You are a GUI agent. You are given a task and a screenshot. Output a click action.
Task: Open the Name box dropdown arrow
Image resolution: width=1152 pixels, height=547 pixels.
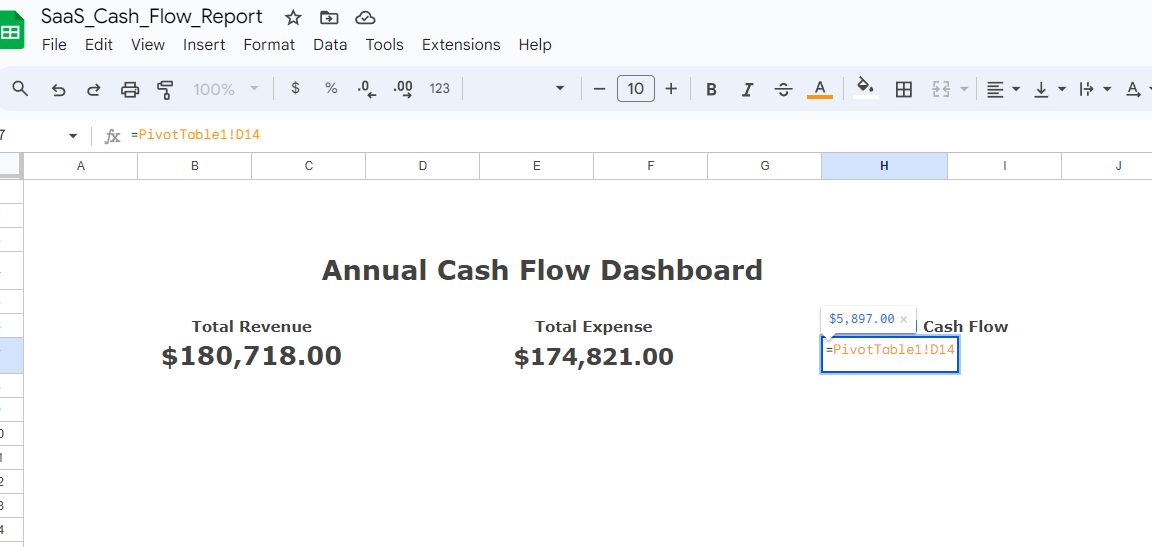(x=73, y=136)
